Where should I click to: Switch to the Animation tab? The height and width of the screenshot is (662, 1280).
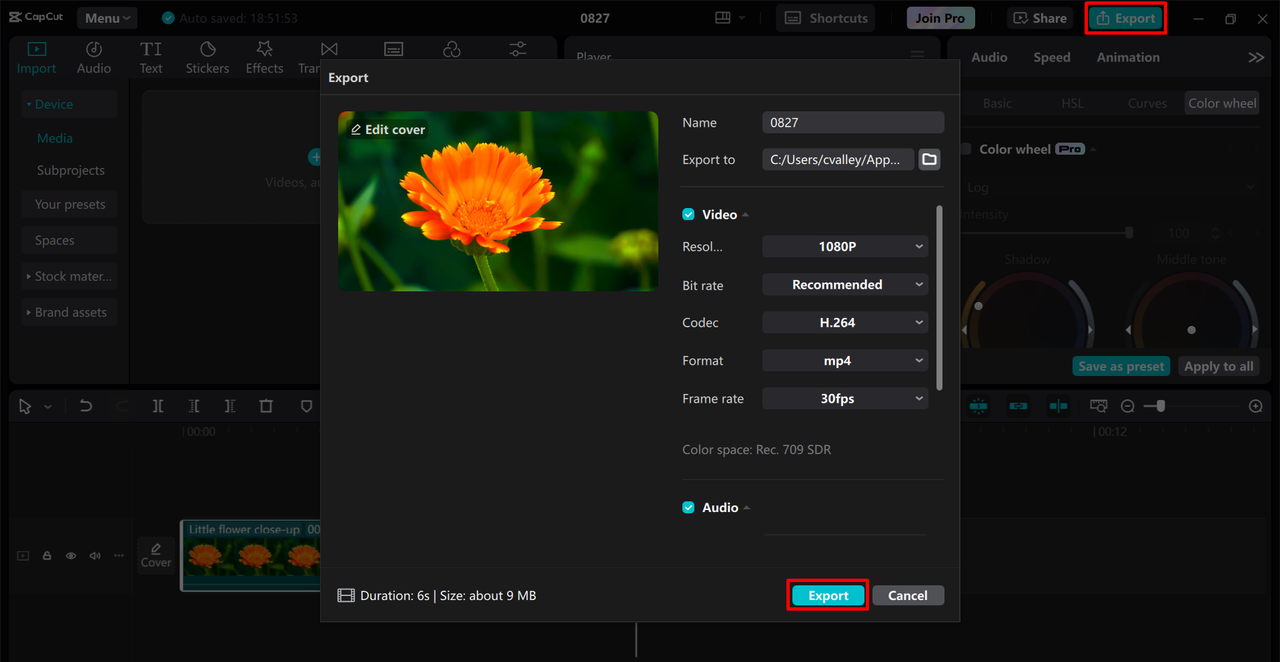pos(1128,58)
